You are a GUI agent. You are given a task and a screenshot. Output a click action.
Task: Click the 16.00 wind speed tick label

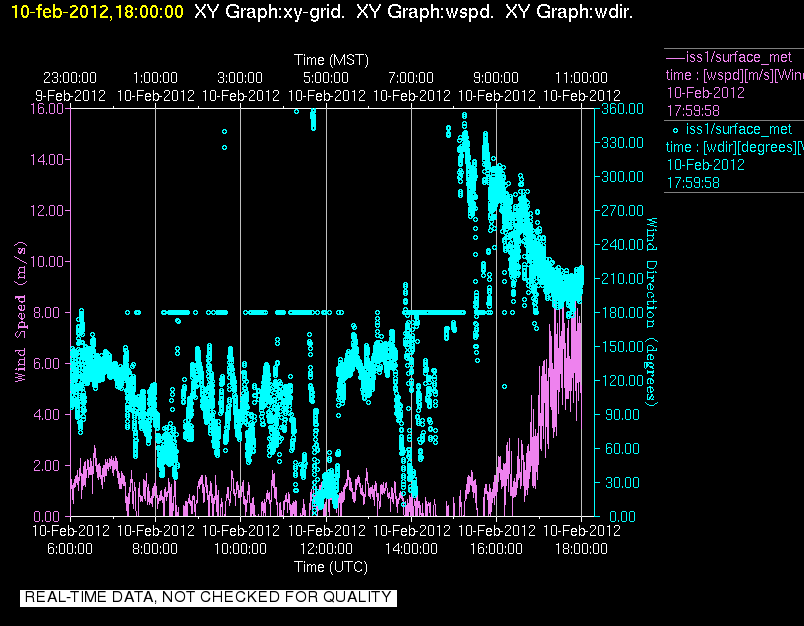point(46,109)
